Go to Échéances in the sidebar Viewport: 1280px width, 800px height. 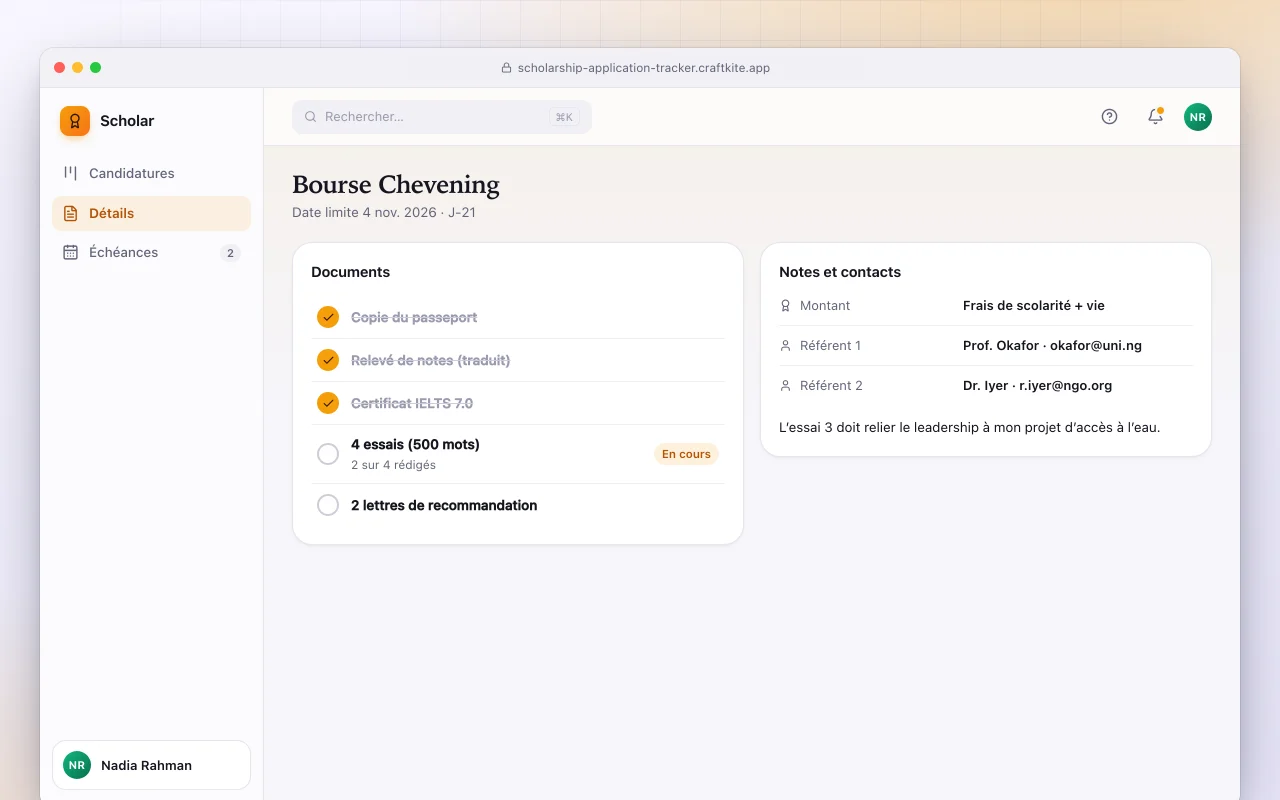click(x=151, y=252)
